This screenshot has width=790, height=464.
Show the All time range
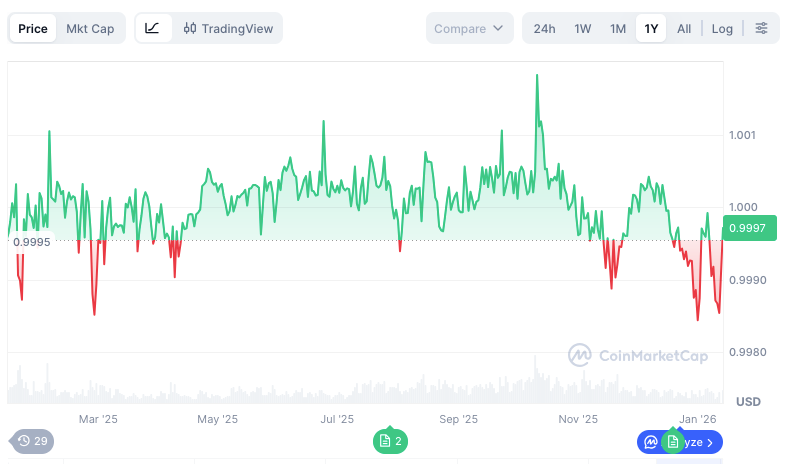click(684, 28)
